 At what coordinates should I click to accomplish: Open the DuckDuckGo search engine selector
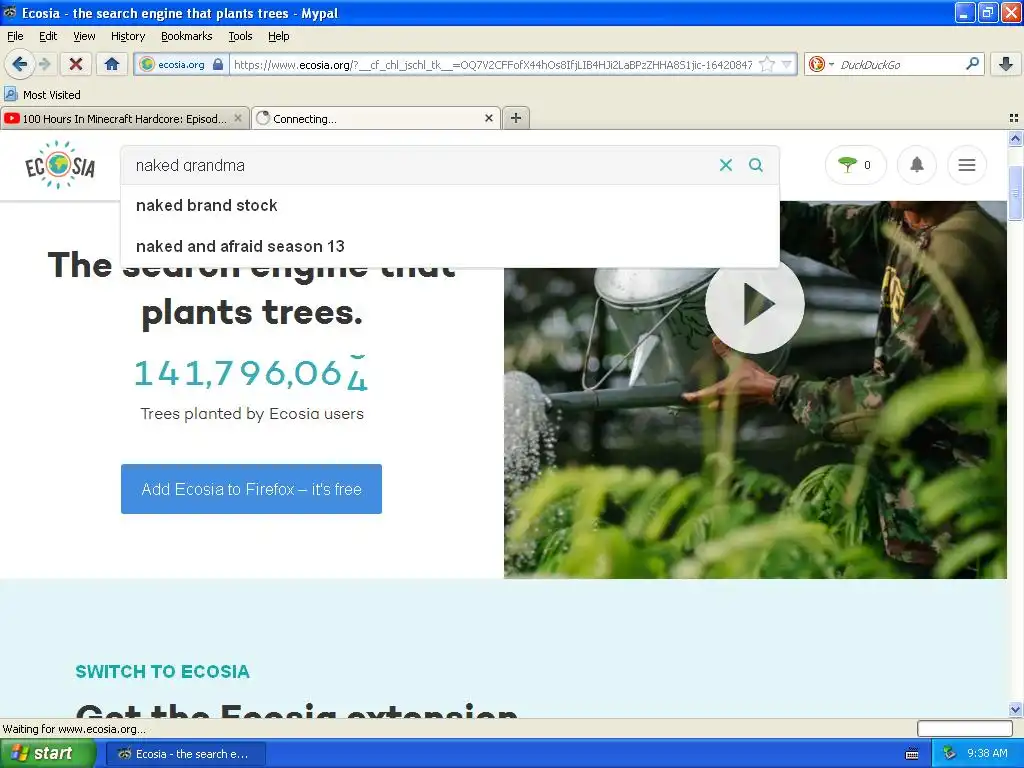821,64
